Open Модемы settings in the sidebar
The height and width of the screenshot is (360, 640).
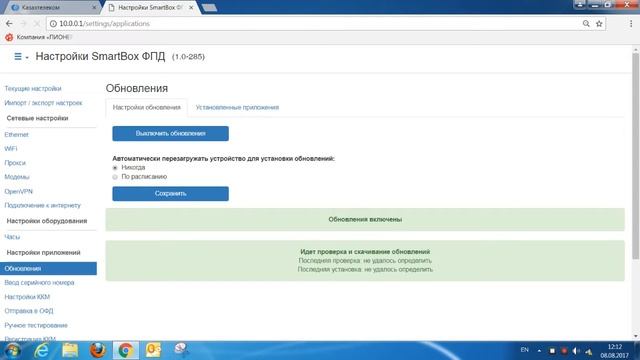[x=17, y=177]
